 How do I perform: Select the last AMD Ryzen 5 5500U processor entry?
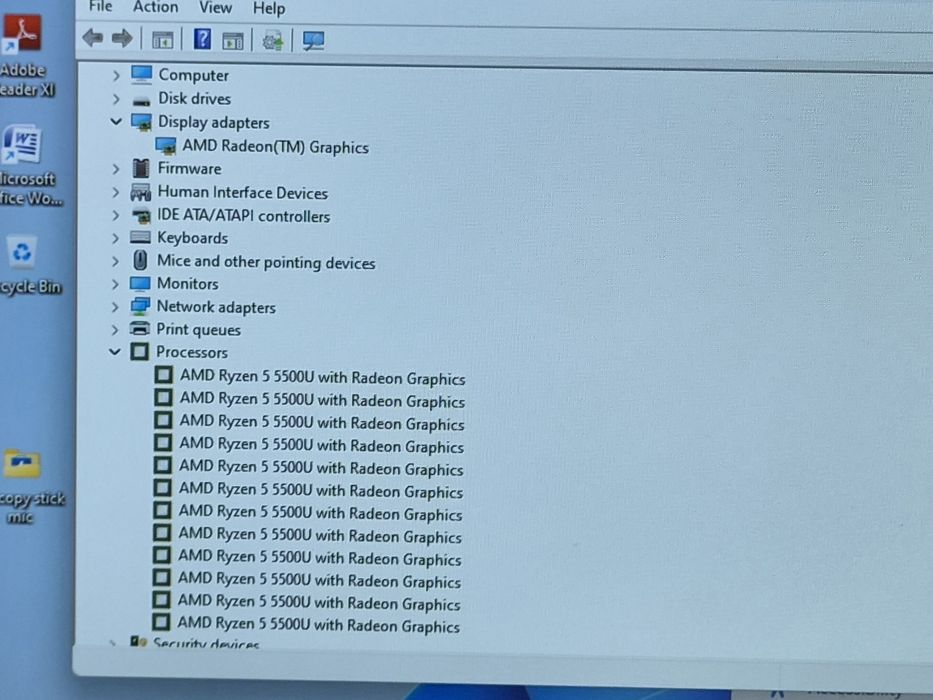[318, 624]
